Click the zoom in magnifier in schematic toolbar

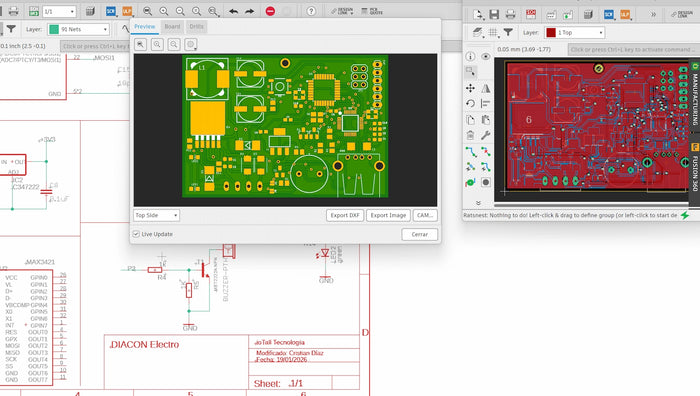tap(164, 11)
